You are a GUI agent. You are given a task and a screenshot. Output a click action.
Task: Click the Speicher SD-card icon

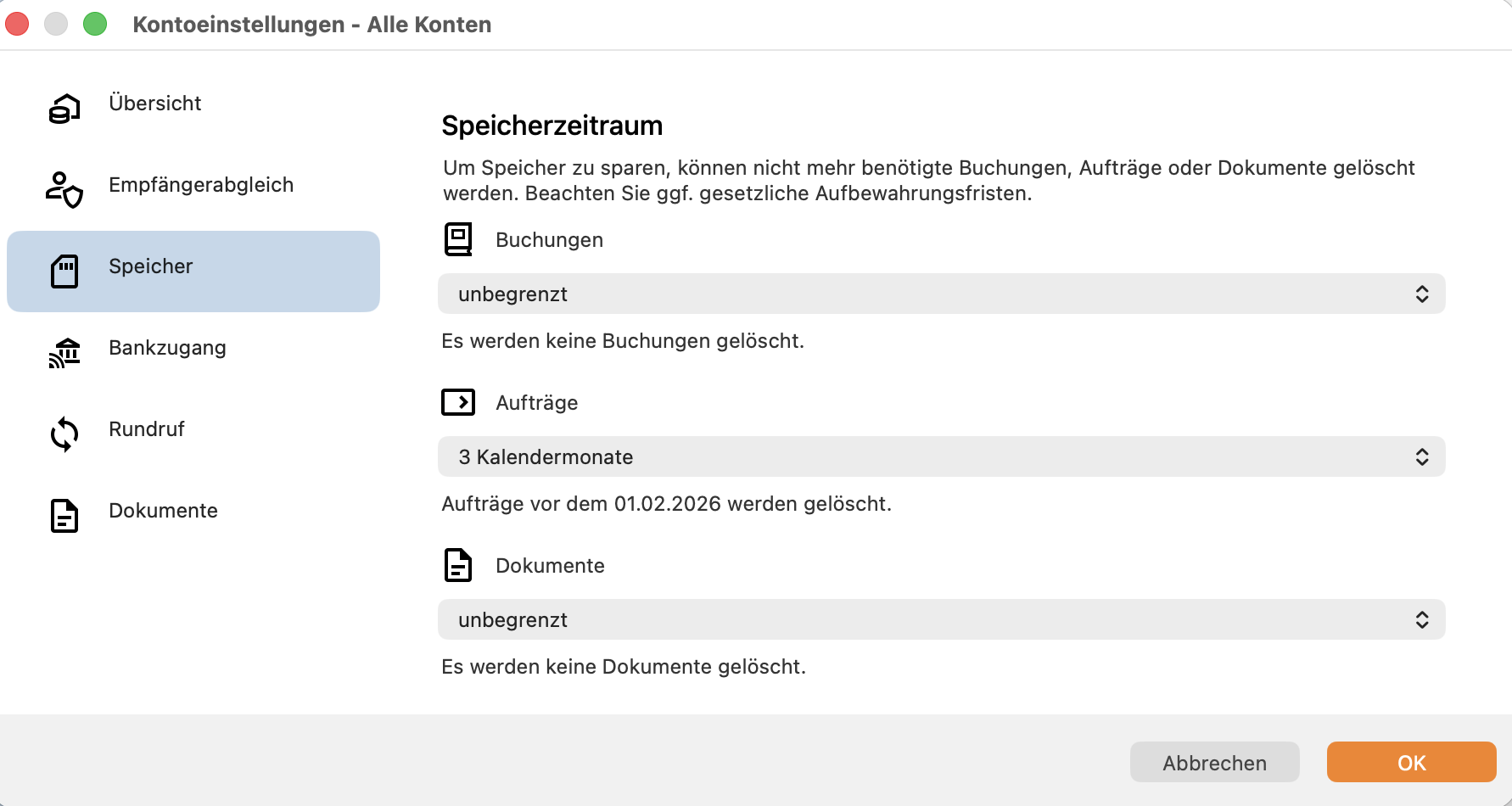tap(64, 271)
